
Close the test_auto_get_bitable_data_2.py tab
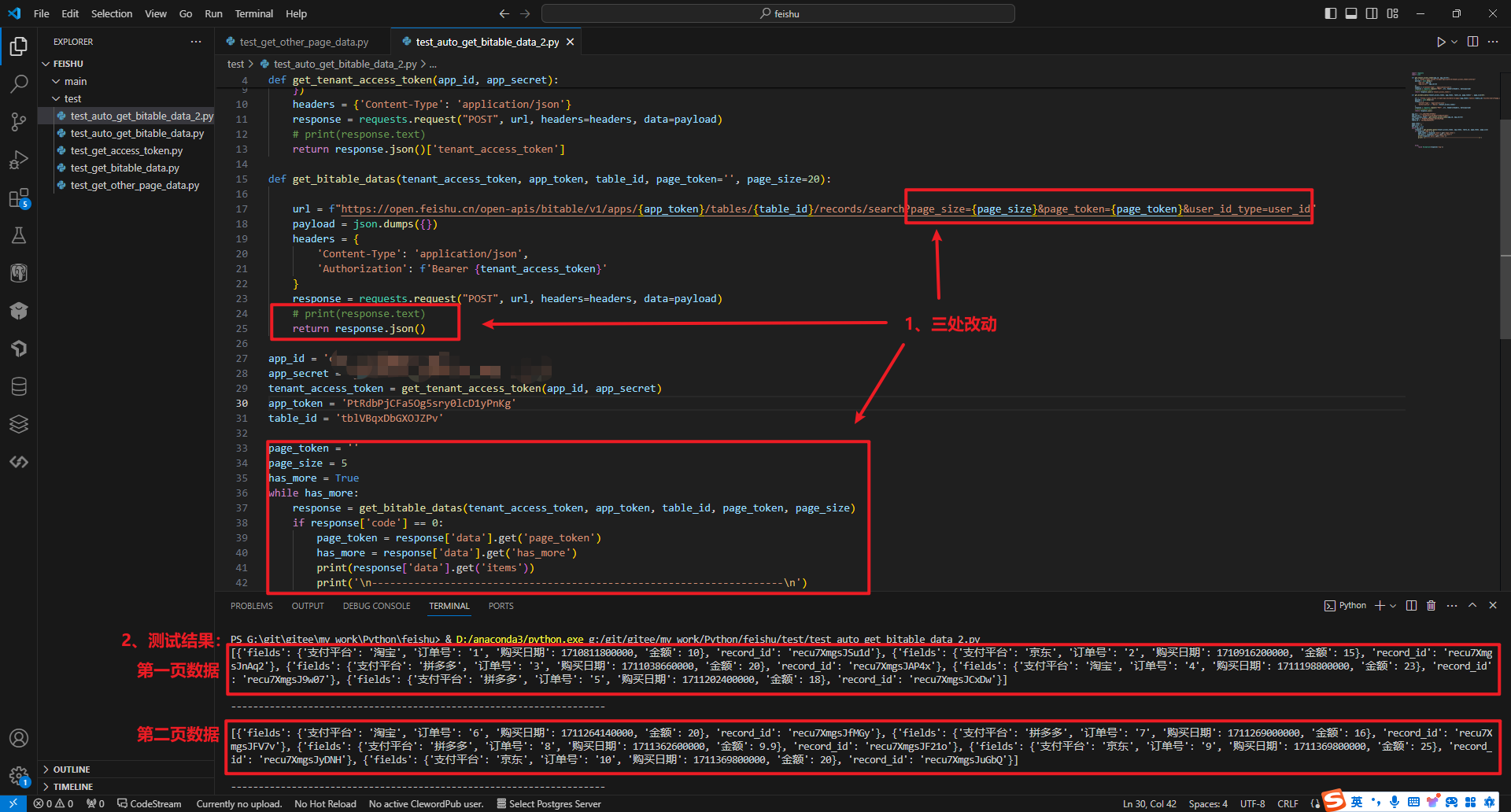point(571,42)
